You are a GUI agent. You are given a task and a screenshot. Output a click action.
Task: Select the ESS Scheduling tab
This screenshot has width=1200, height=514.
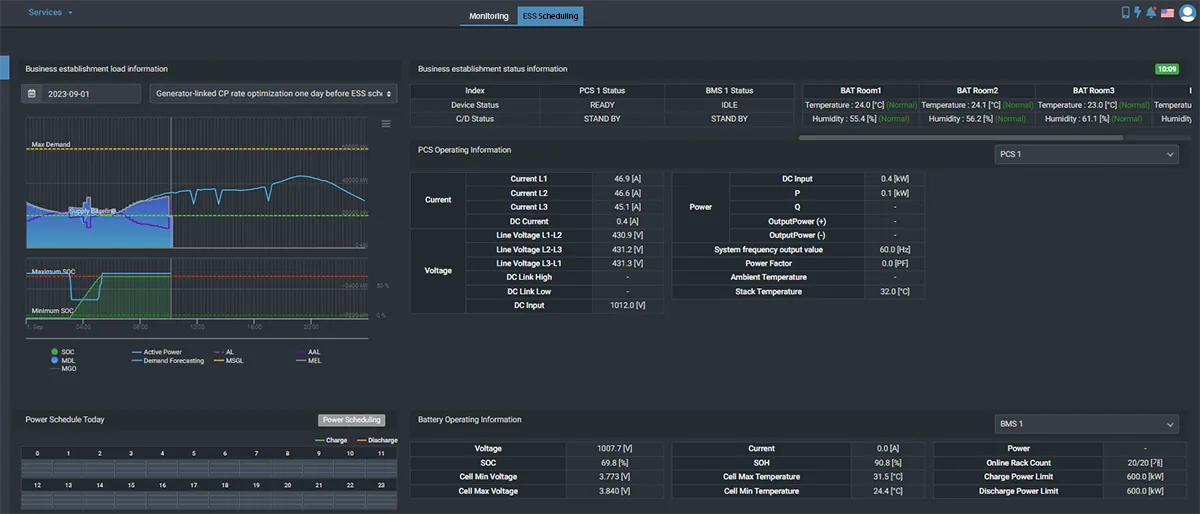(x=550, y=16)
